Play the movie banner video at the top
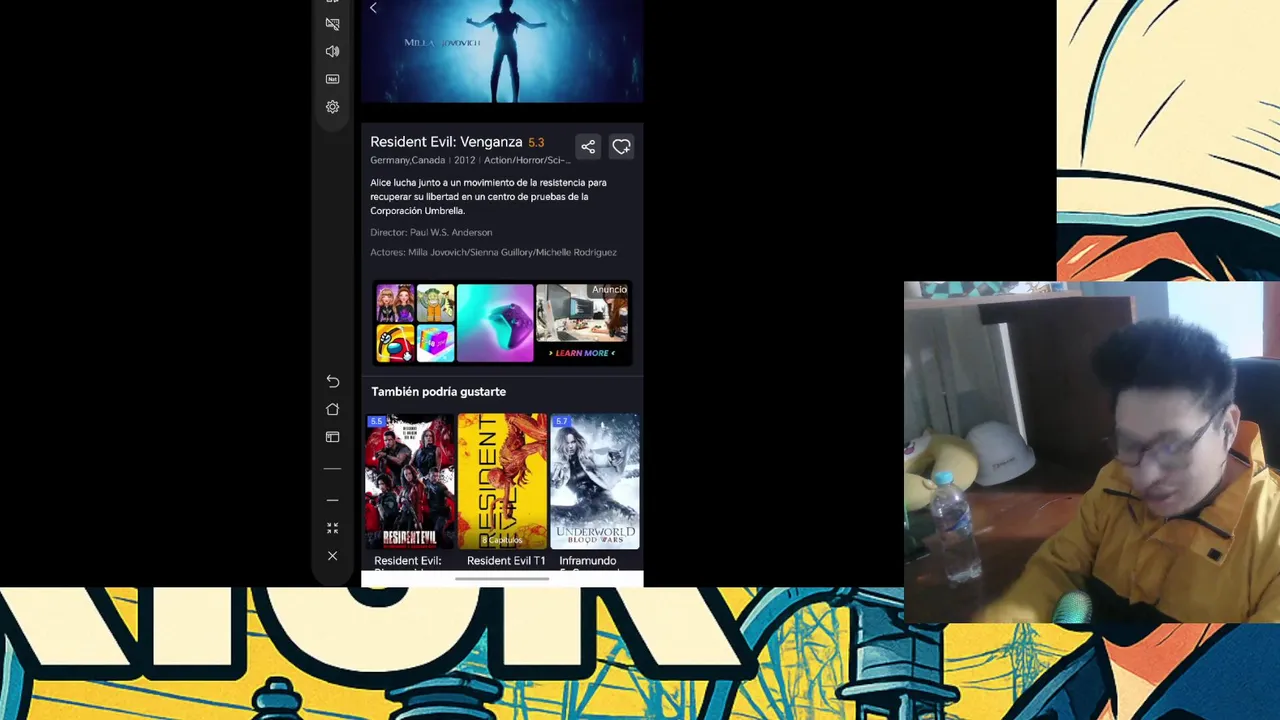 [502, 51]
